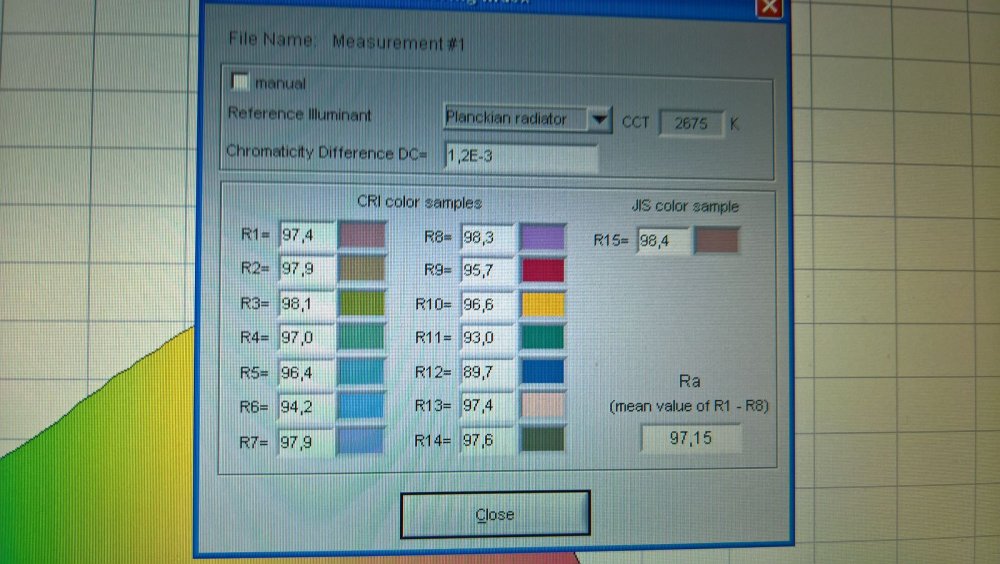Click the Chromaticity Difference DC field
Viewport: 1000px width, 564px height.
click(520, 156)
